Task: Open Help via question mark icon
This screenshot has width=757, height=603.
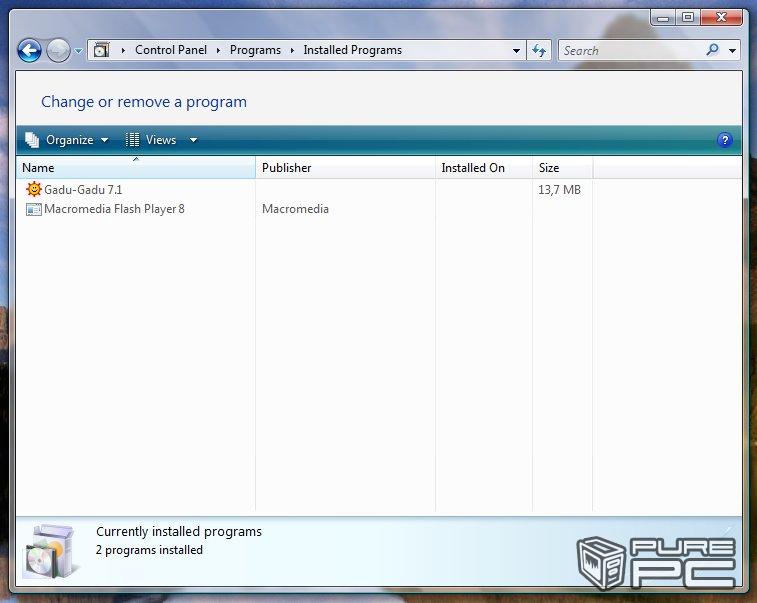Action: pyautogui.click(x=724, y=140)
